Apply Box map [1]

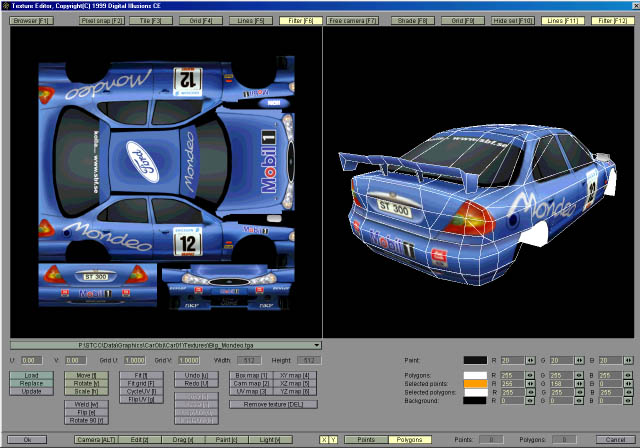click(251, 375)
